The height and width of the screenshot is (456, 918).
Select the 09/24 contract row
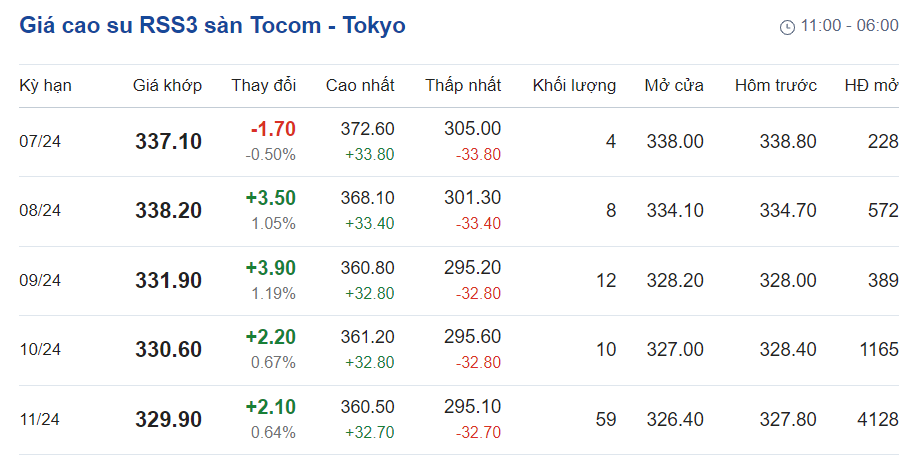pyautogui.click(x=41, y=281)
